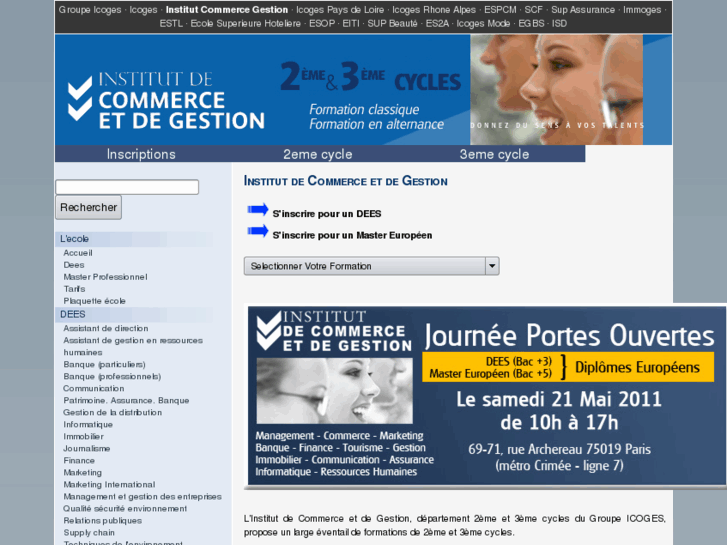Viewport: 727px width, 545px height.
Task: Open Supply chain formation
Action: tap(89, 533)
